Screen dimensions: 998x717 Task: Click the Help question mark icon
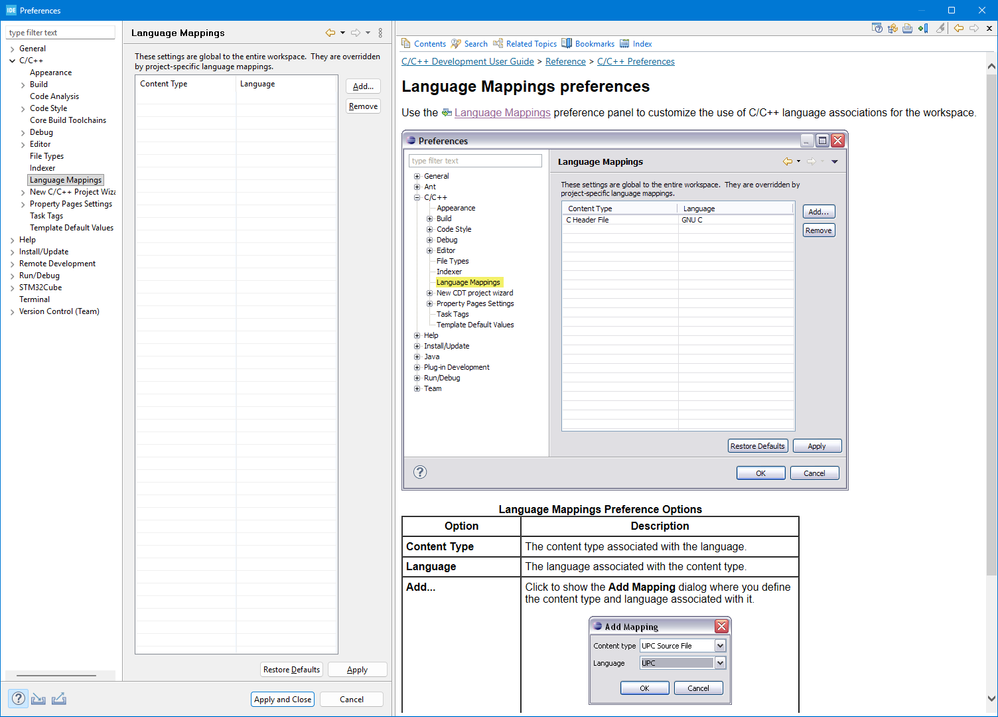coord(17,699)
